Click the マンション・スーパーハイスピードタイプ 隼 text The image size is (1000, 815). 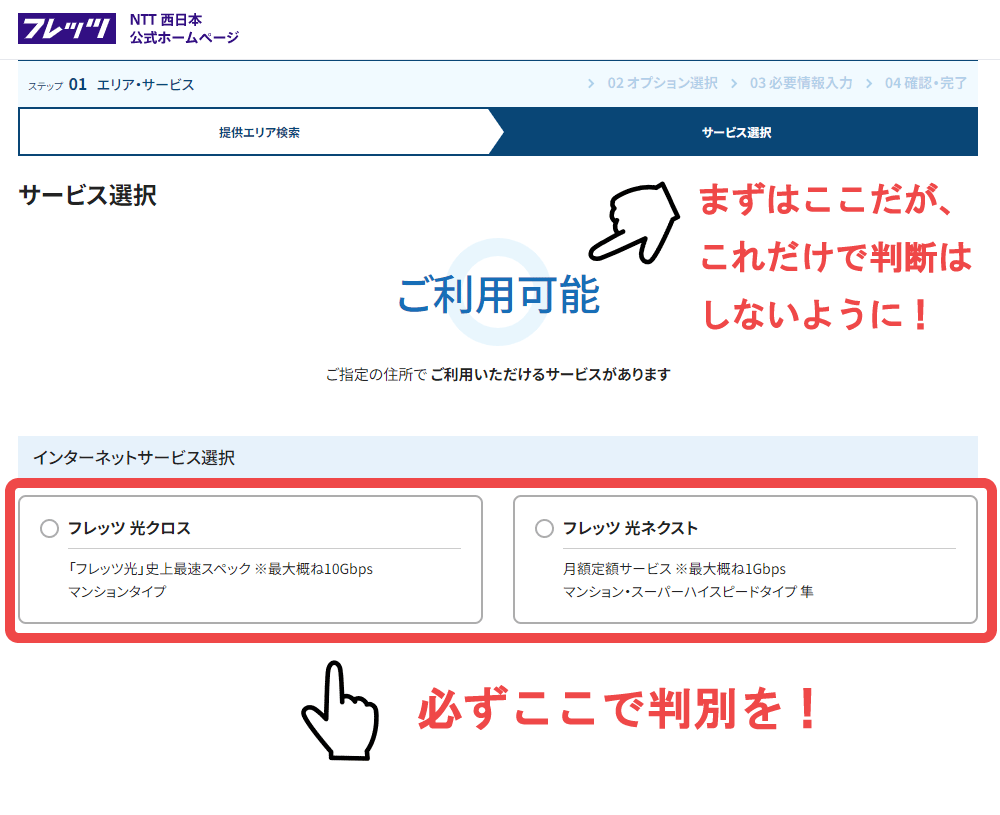coord(688,592)
